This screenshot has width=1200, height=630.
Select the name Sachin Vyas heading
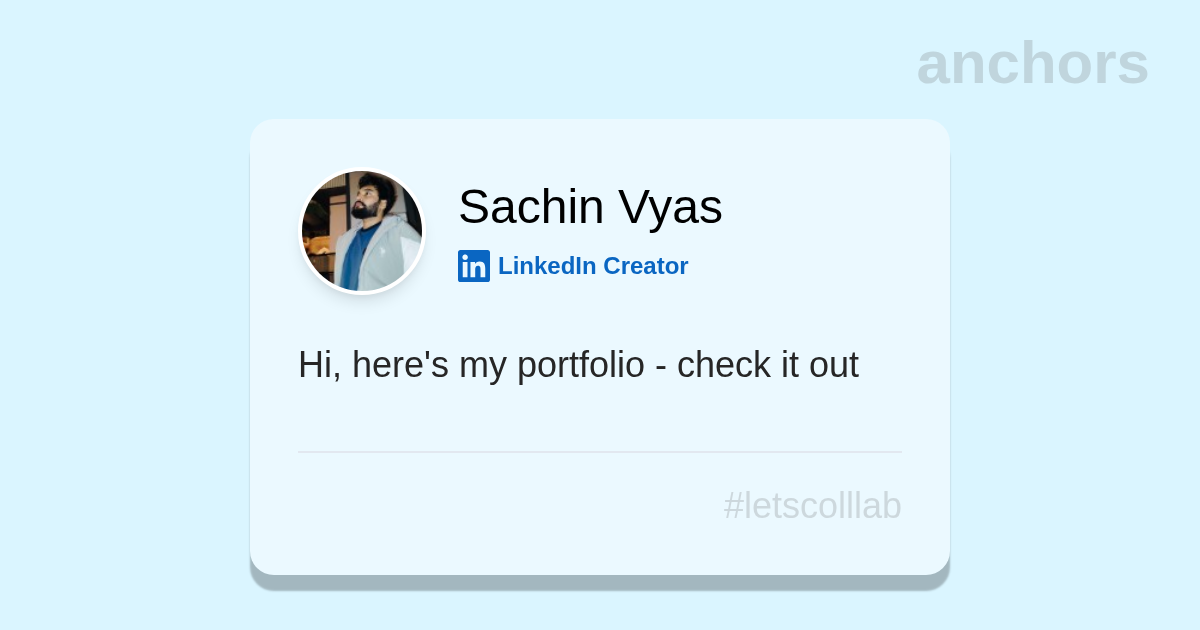pos(590,207)
